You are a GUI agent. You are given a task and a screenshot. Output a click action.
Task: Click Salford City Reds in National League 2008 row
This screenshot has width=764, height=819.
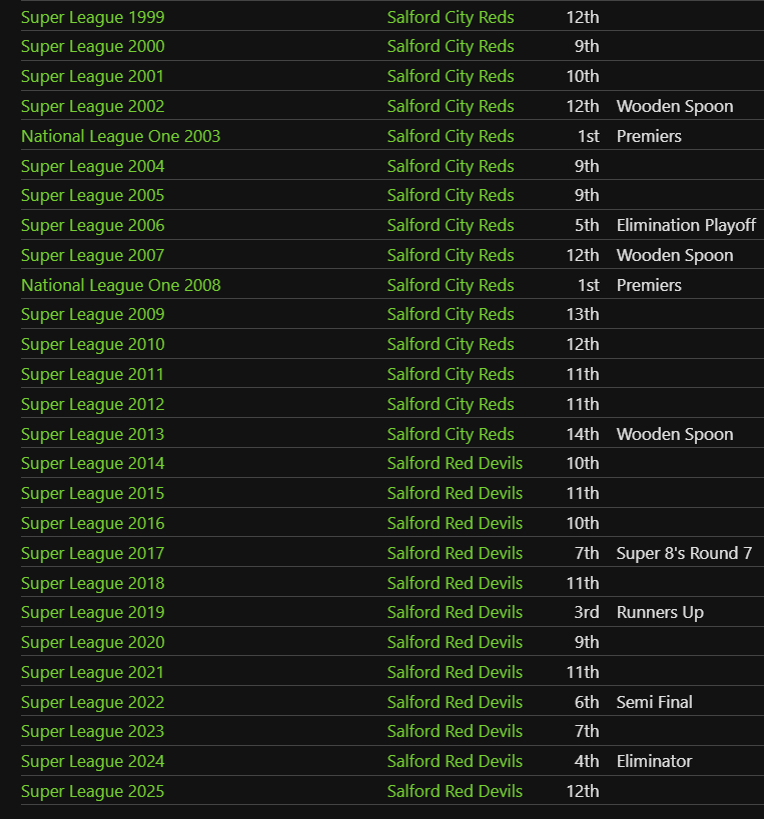(x=451, y=285)
